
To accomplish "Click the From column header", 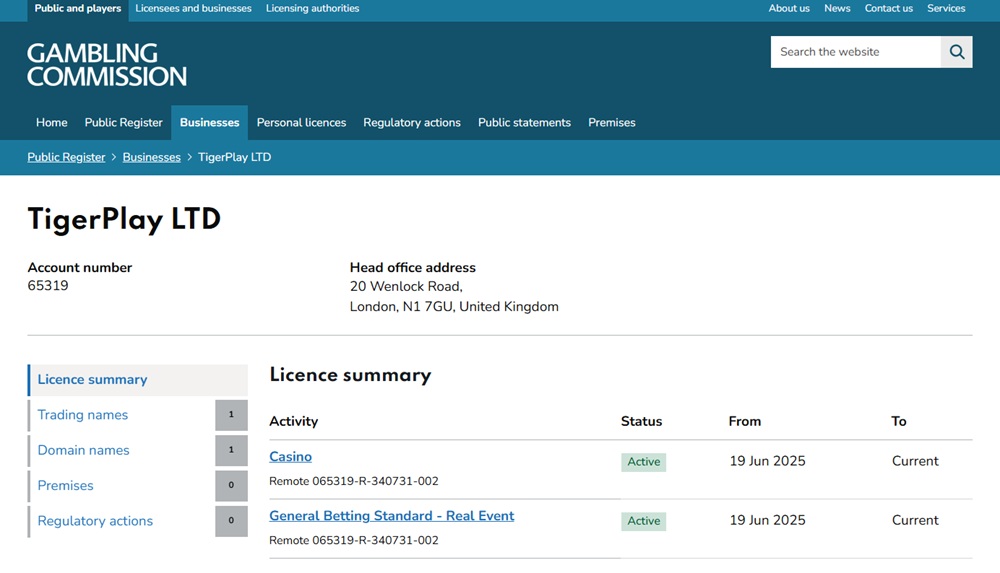I will coord(745,422).
